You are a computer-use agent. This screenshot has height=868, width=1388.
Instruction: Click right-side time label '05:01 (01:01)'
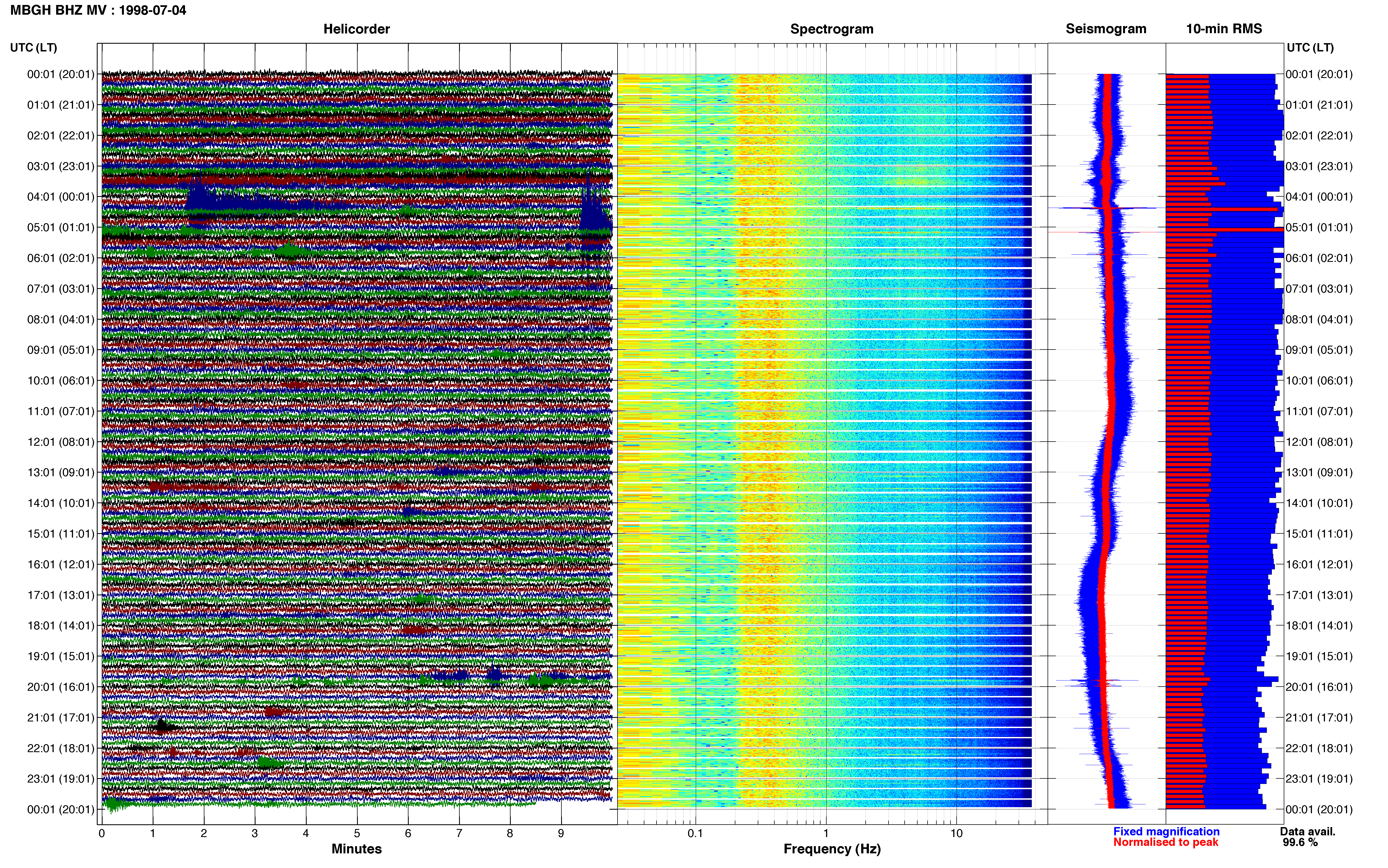point(1319,227)
